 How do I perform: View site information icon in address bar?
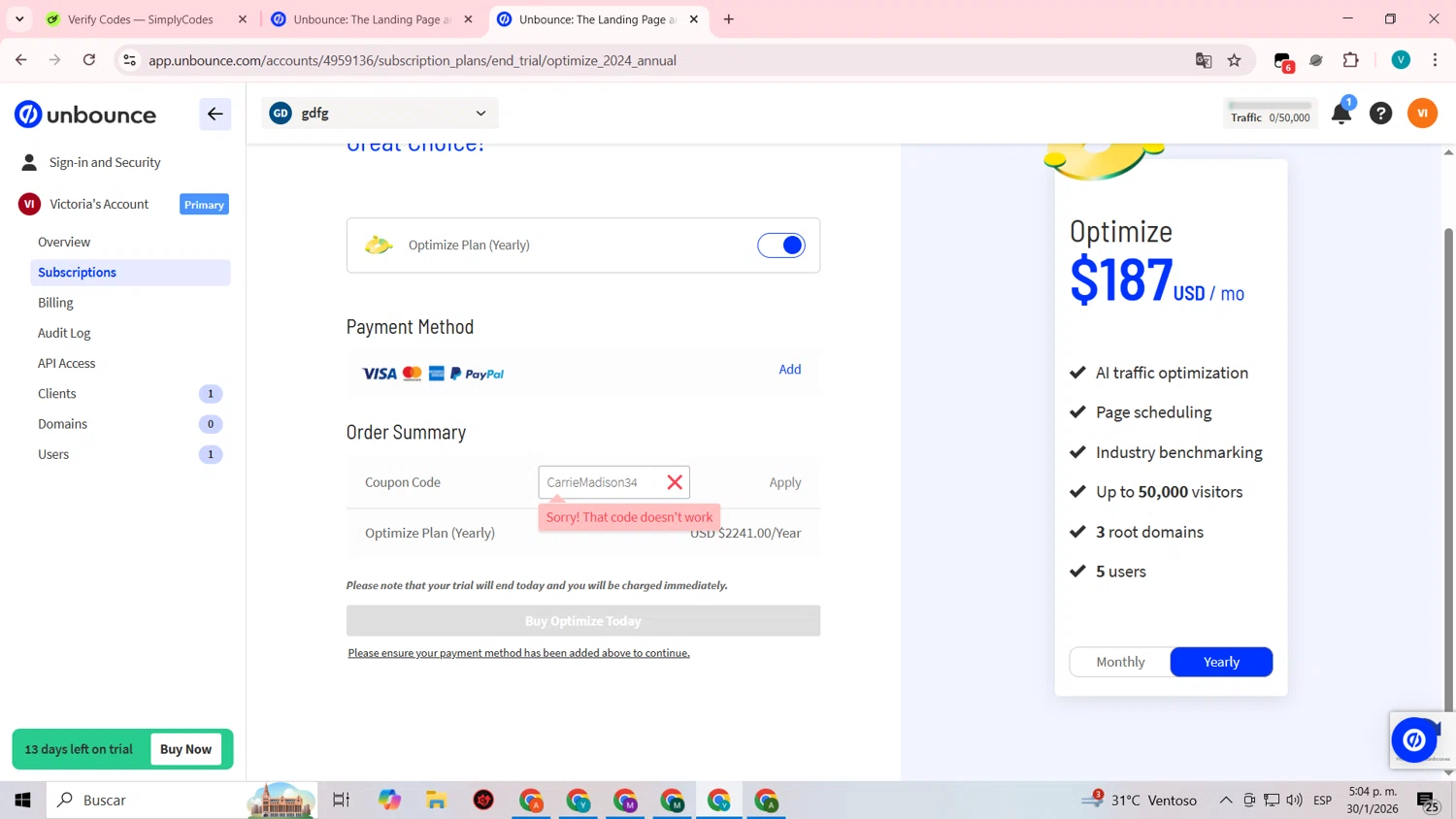pos(129,60)
